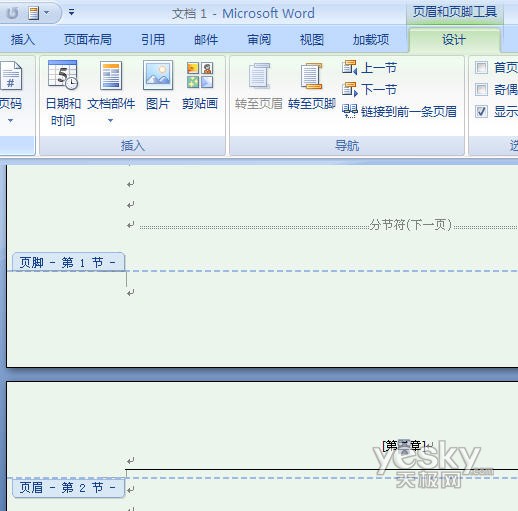
Task: Click the footer Section 1 label tag
Action: point(68,262)
